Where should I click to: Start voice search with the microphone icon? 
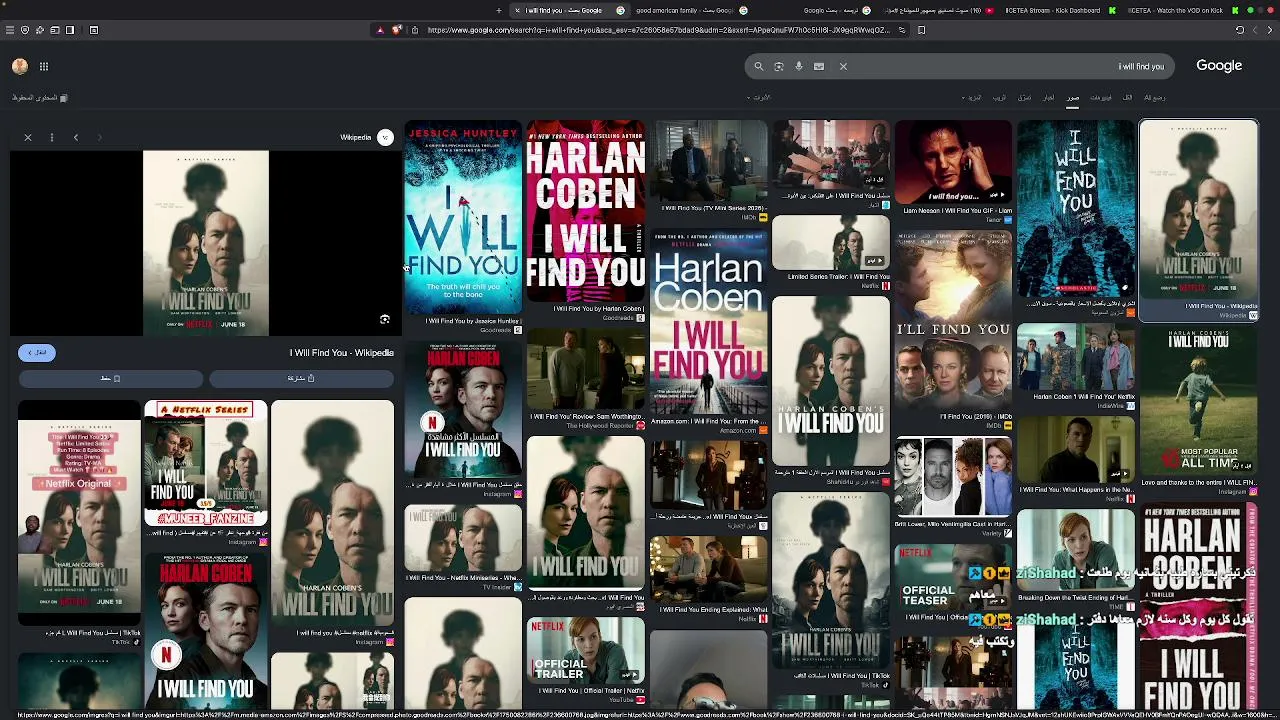pos(799,66)
